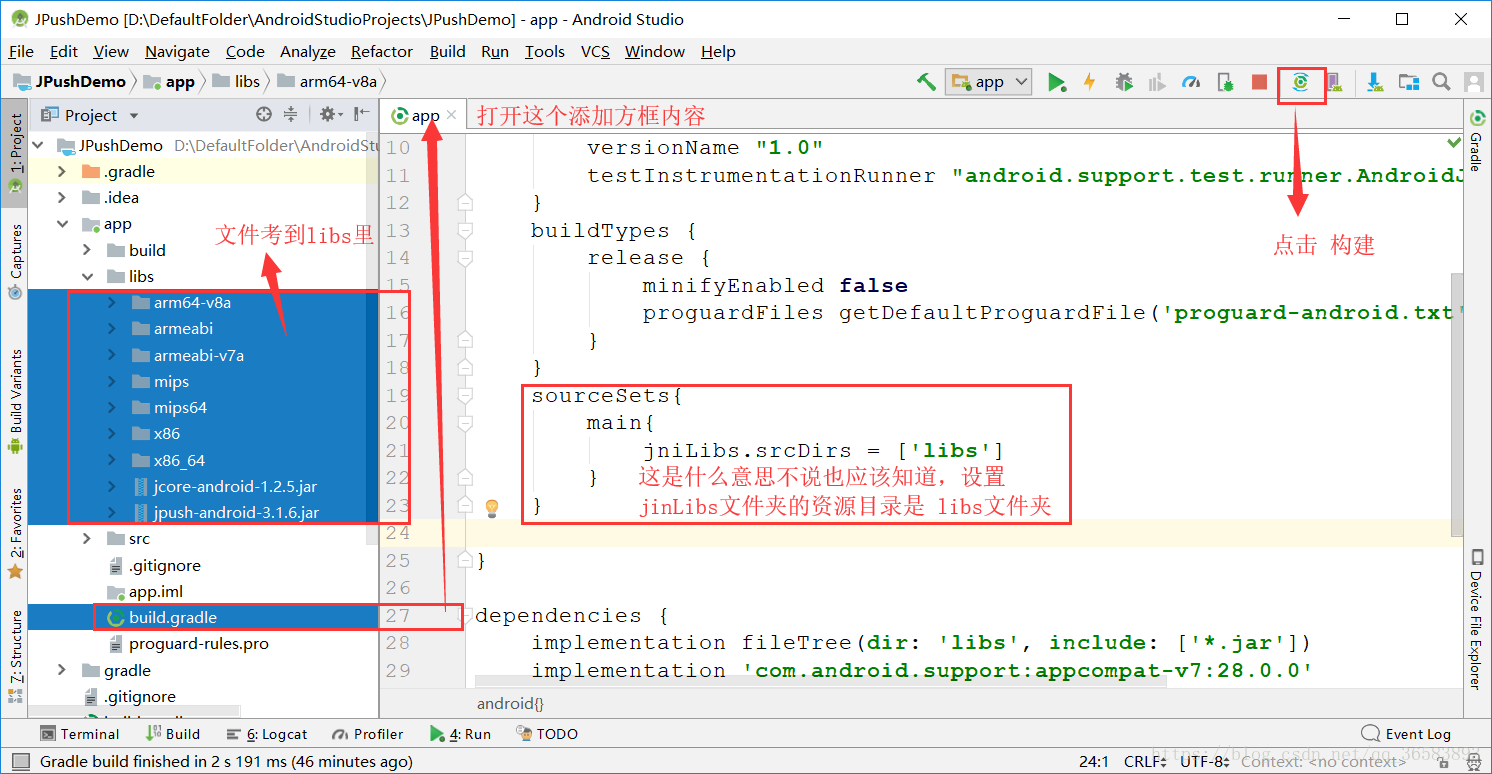Open the Profiler tool window
Image resolution: width=1492 pixels, height=774 pixels.
pyautogui.click(x=367, y=734)
